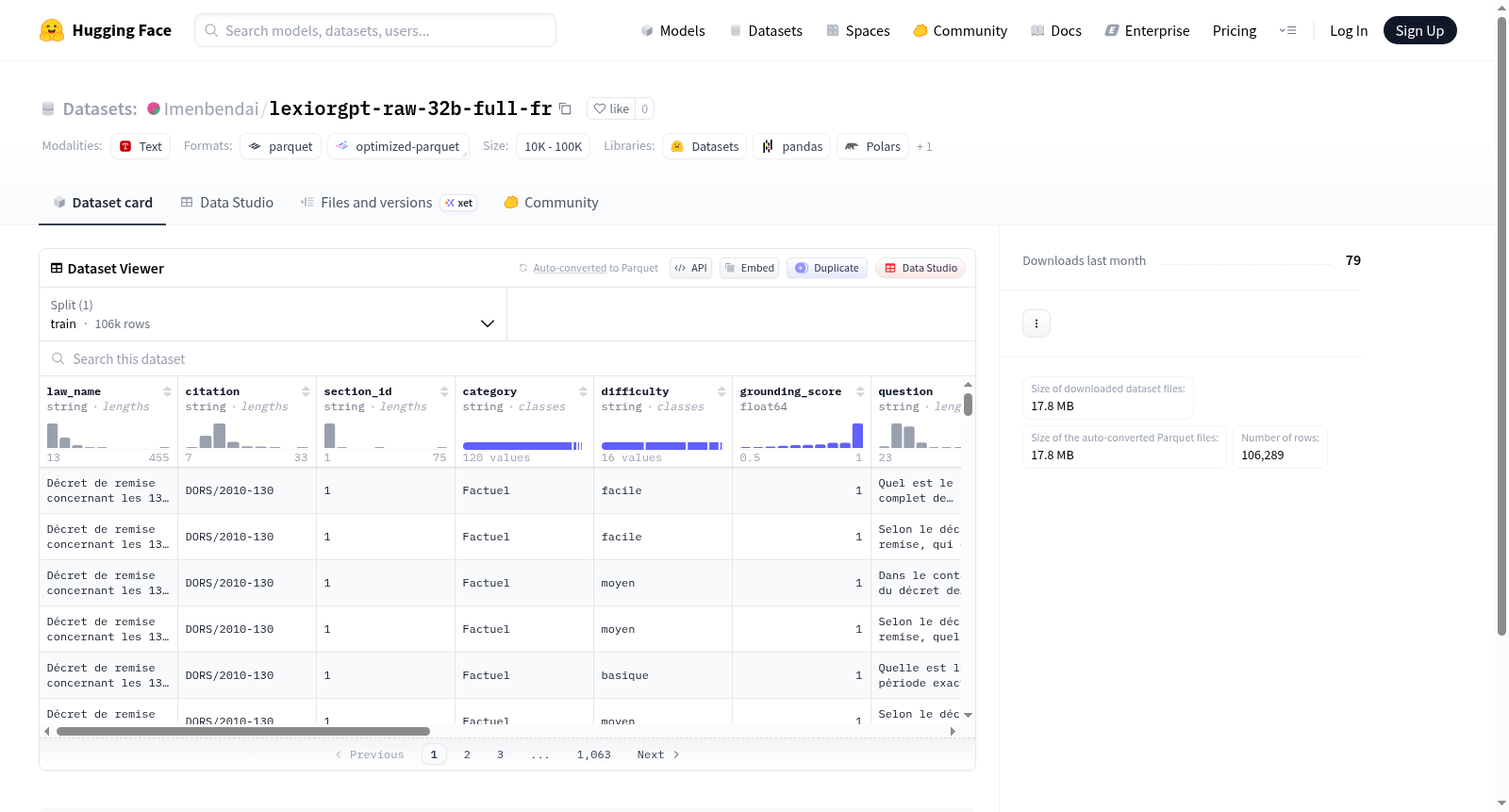Copy dataset name with the copy icon

tap(565, 108)
